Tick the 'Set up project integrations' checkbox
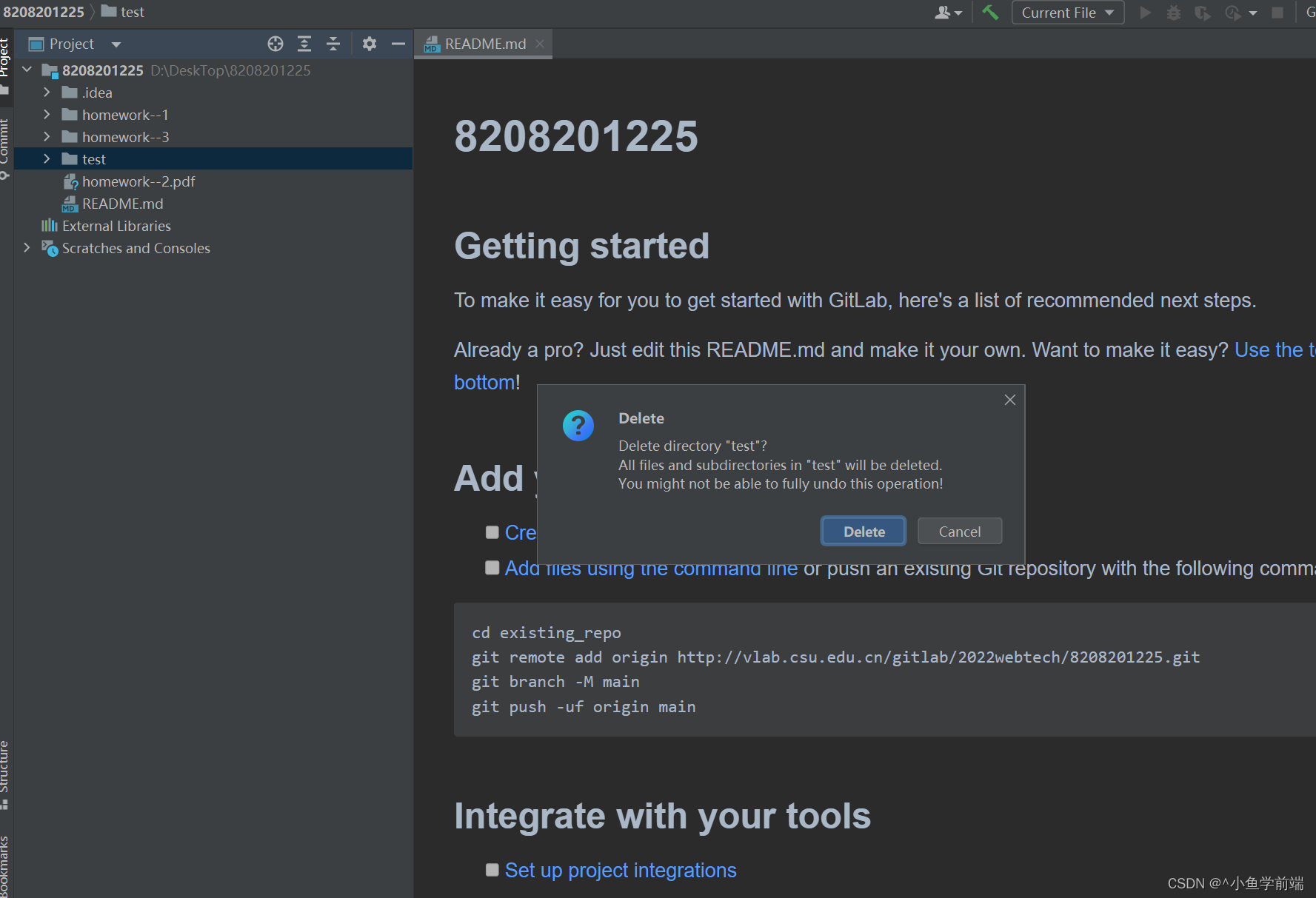The width and height of the screenshot is (1316, 898). (492, 870)
